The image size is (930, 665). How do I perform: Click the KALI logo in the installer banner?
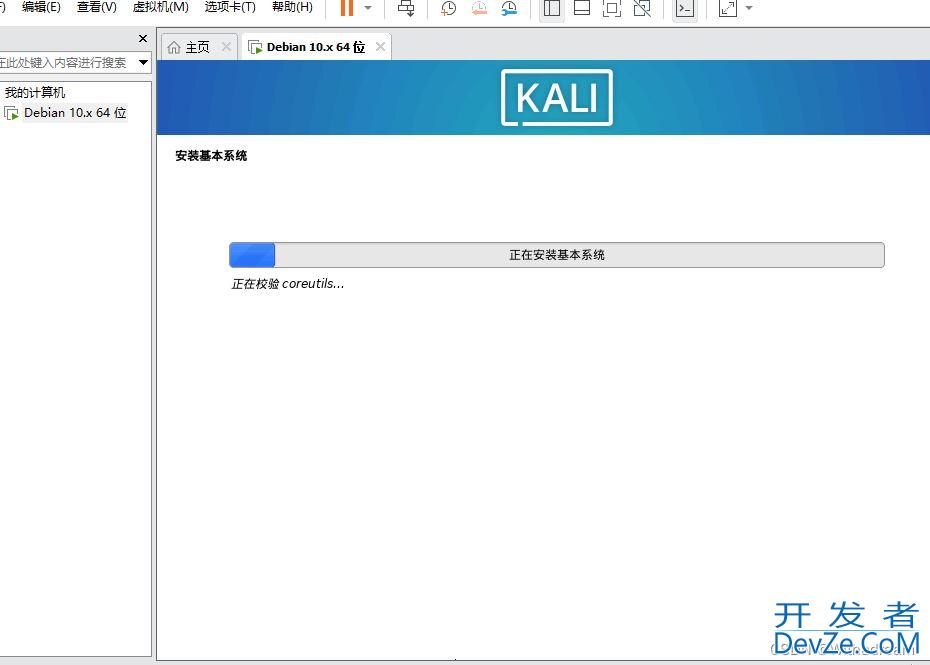[557, 97]
